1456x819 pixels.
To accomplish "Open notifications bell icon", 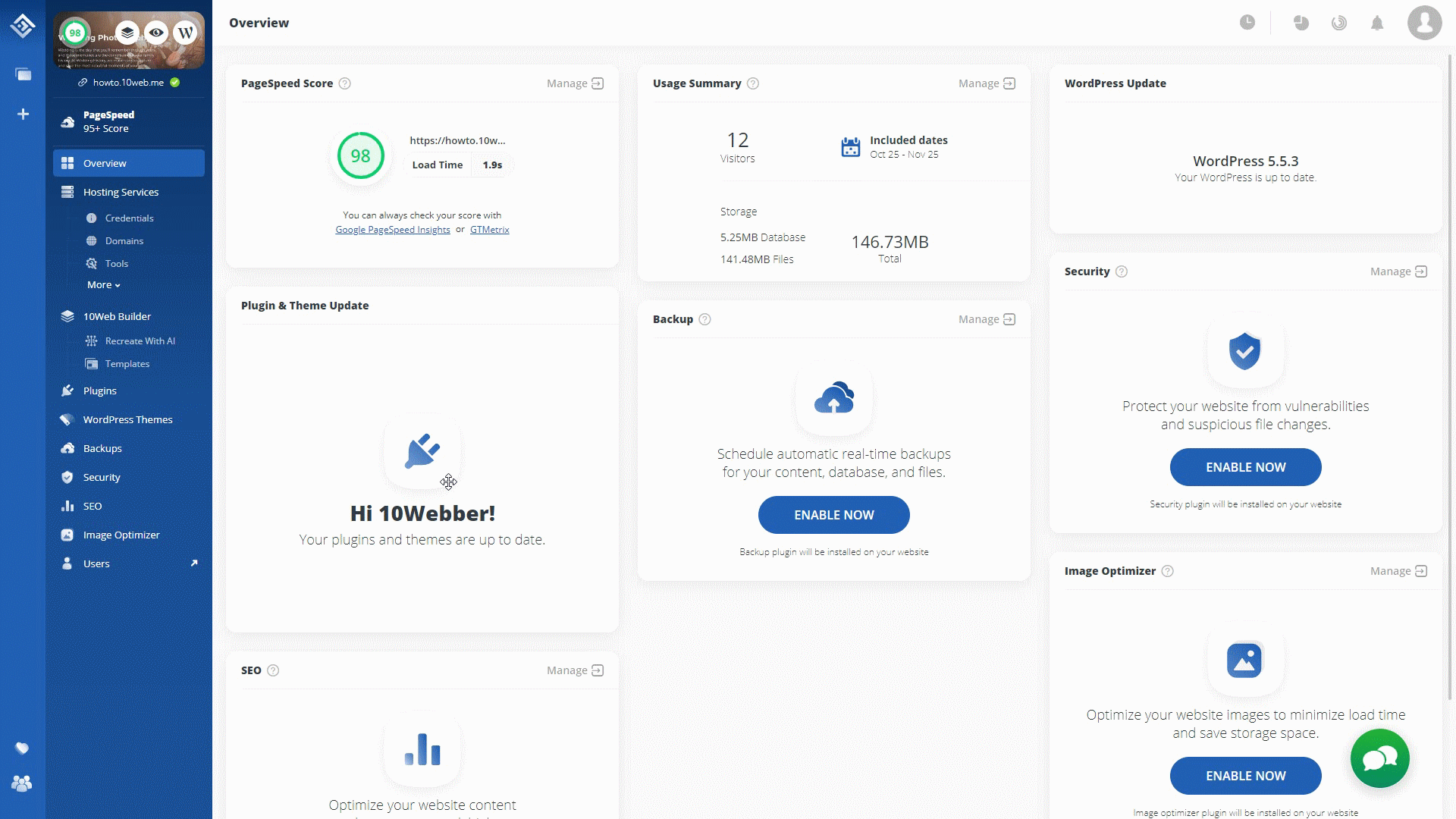I will click(x=1377, y=23).
